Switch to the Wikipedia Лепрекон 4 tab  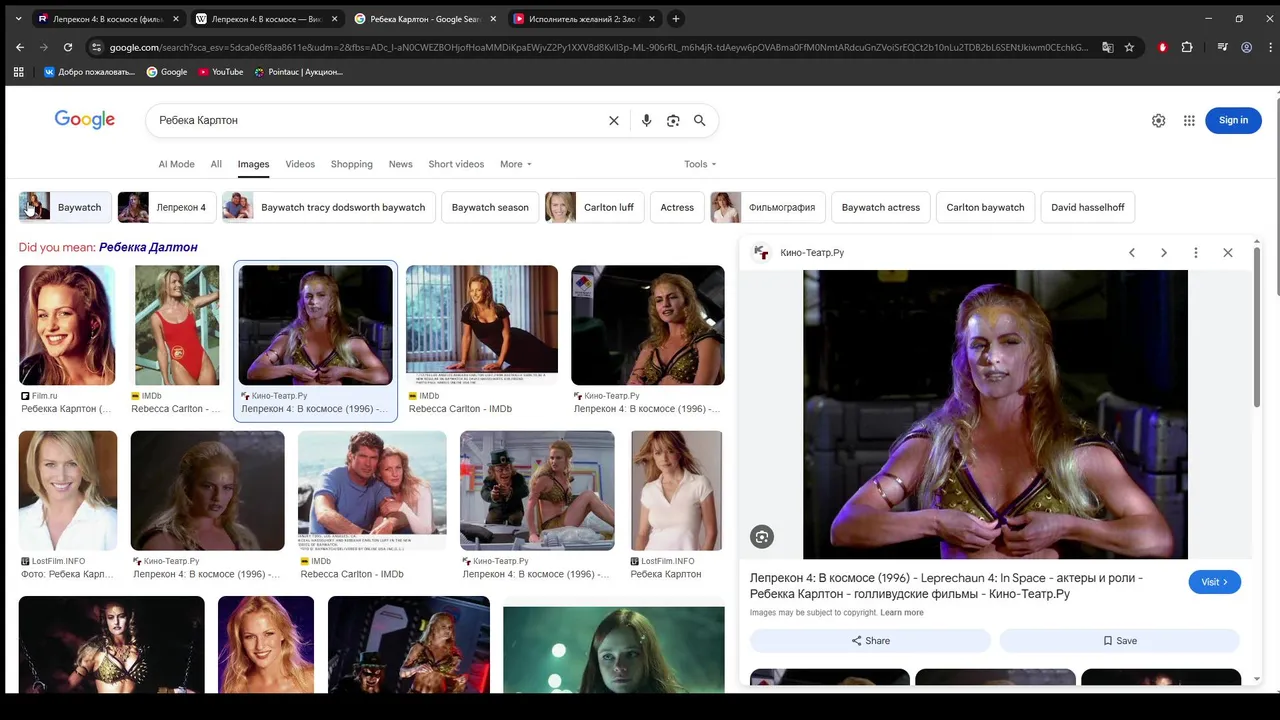coord(266,18)
